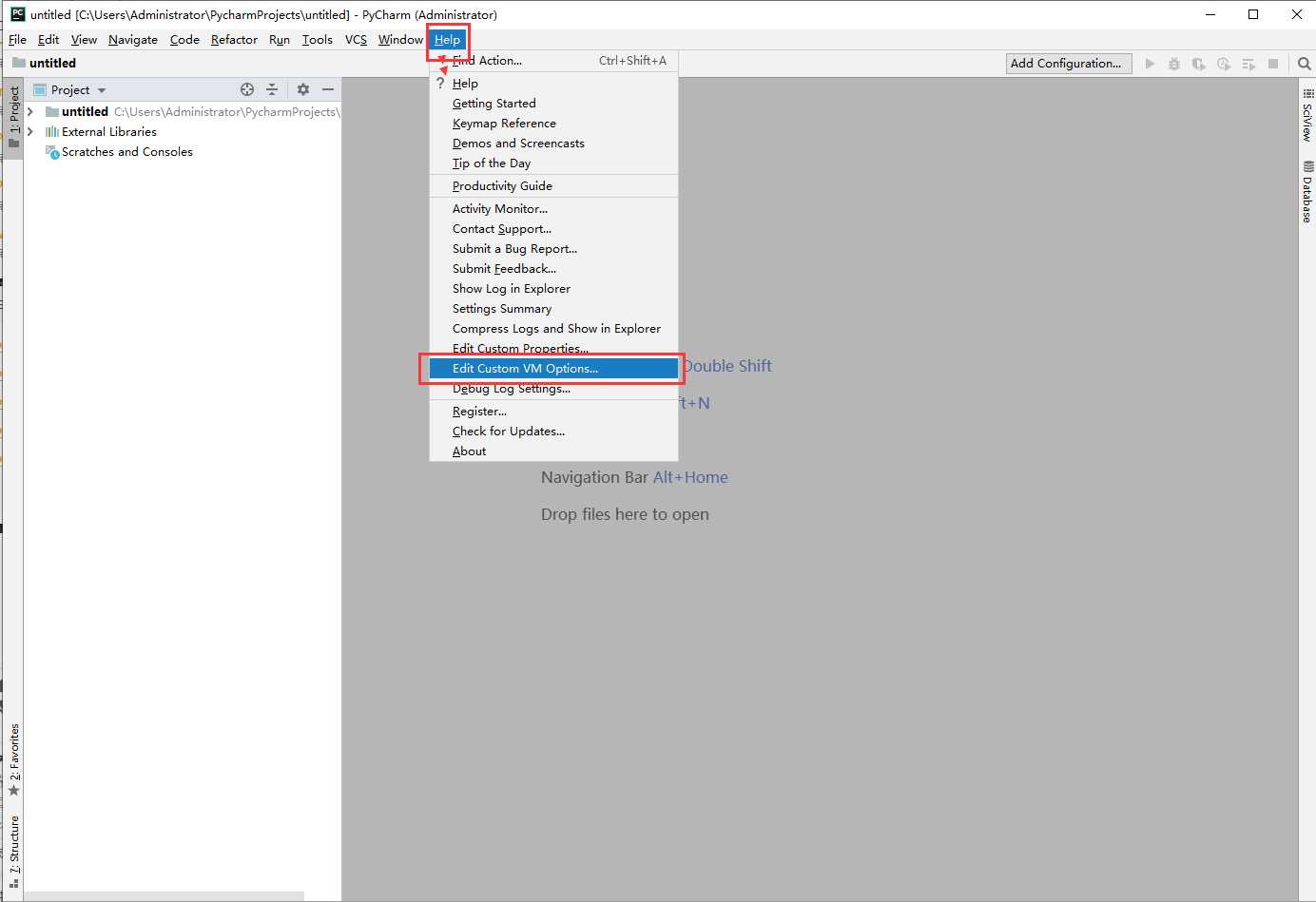Viewport: 1316px width, 902px height.
Task: Open the 7: Structure tool window tab
Action: [13, 851]
